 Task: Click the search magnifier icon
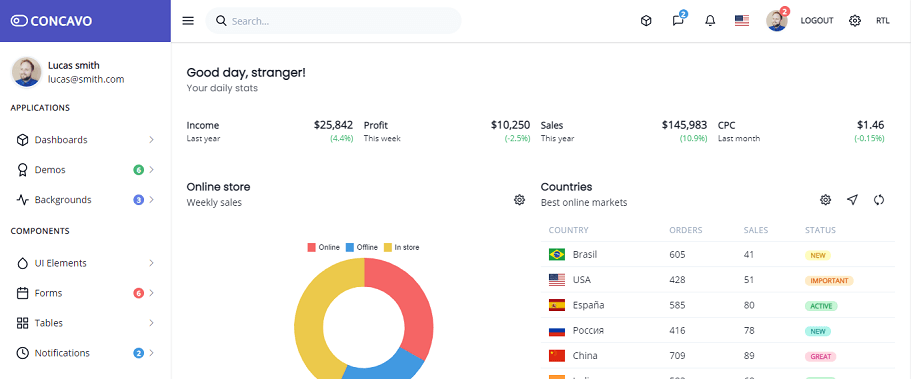click(221, 21)
